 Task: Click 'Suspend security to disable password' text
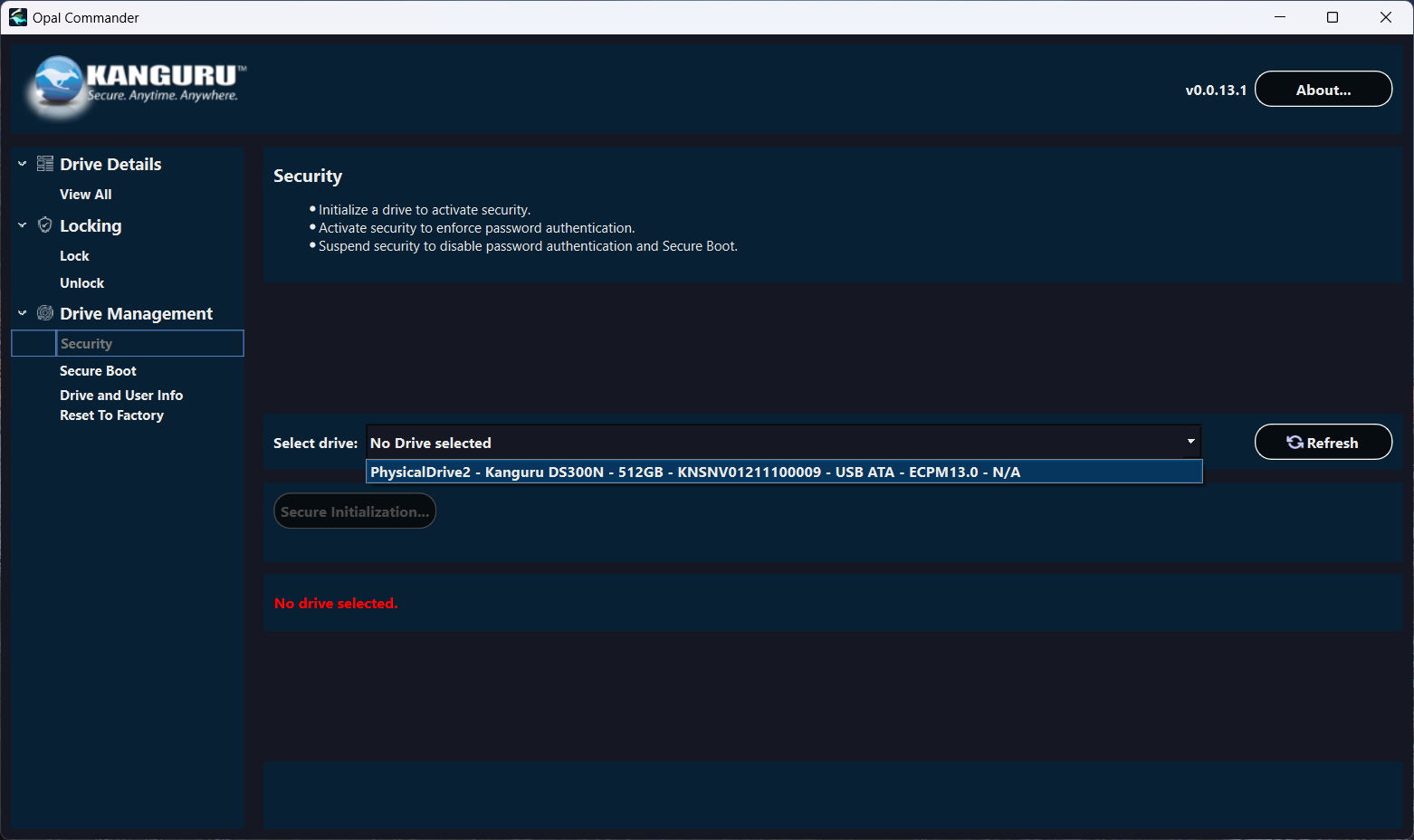point(528,246)
